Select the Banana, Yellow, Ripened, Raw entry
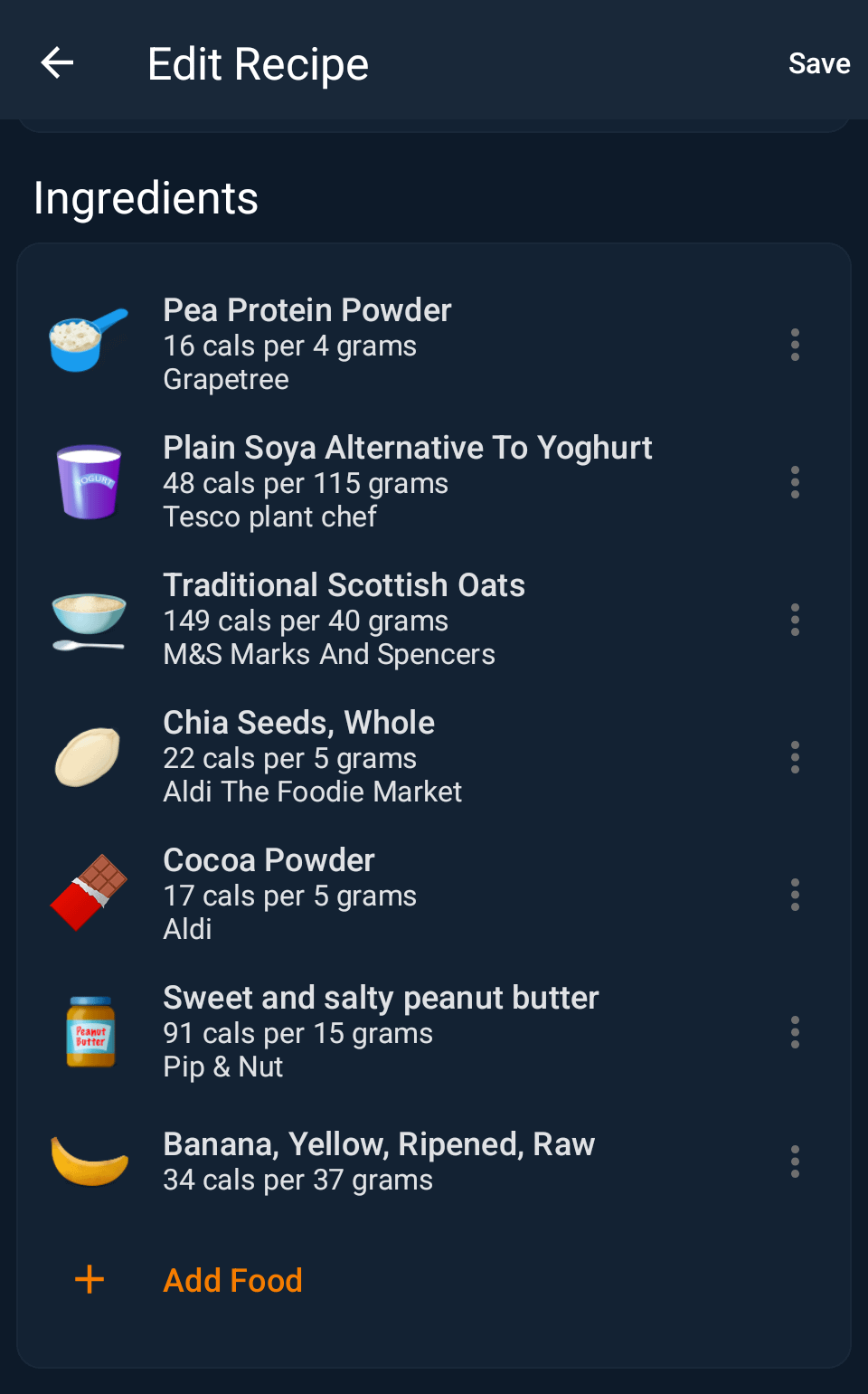 coord(379,1144)
